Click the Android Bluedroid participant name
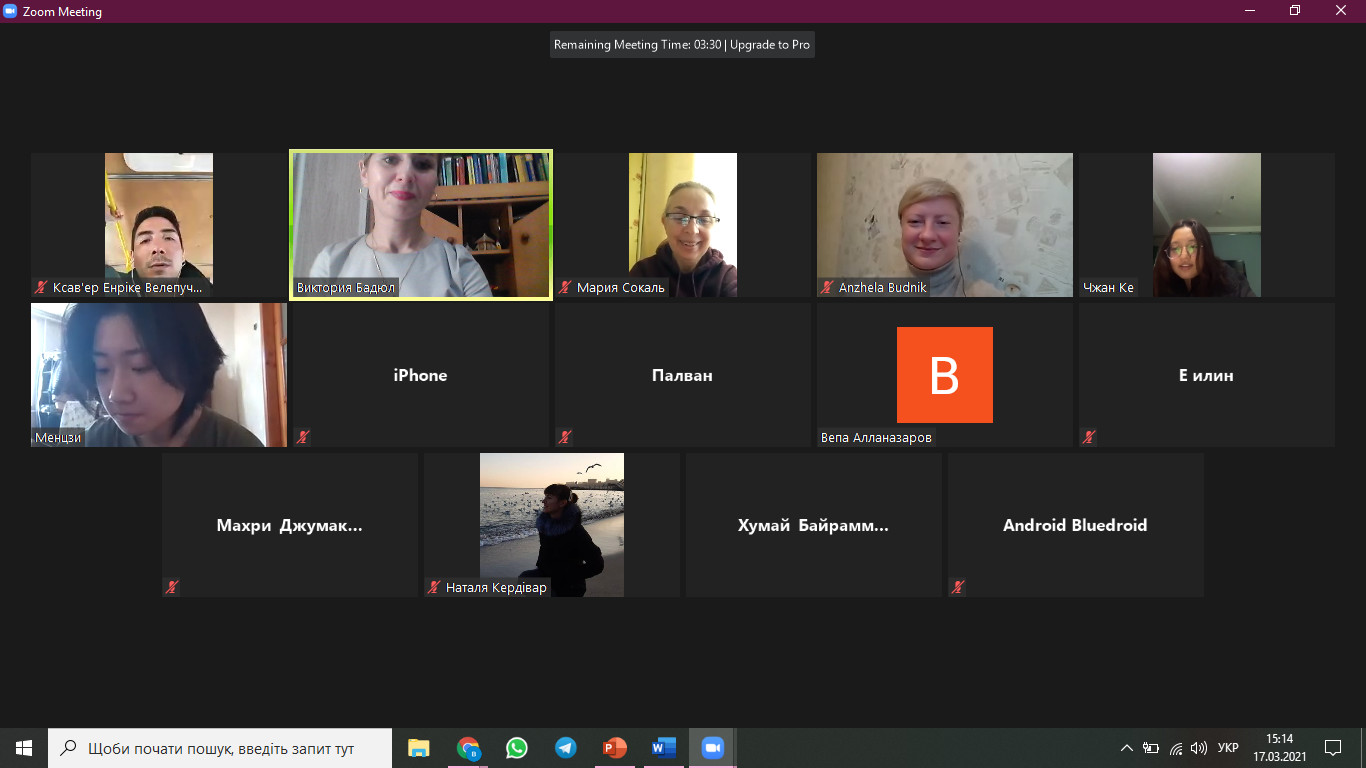Screen dimensions: 1366x768 [x=1076, y=525]
